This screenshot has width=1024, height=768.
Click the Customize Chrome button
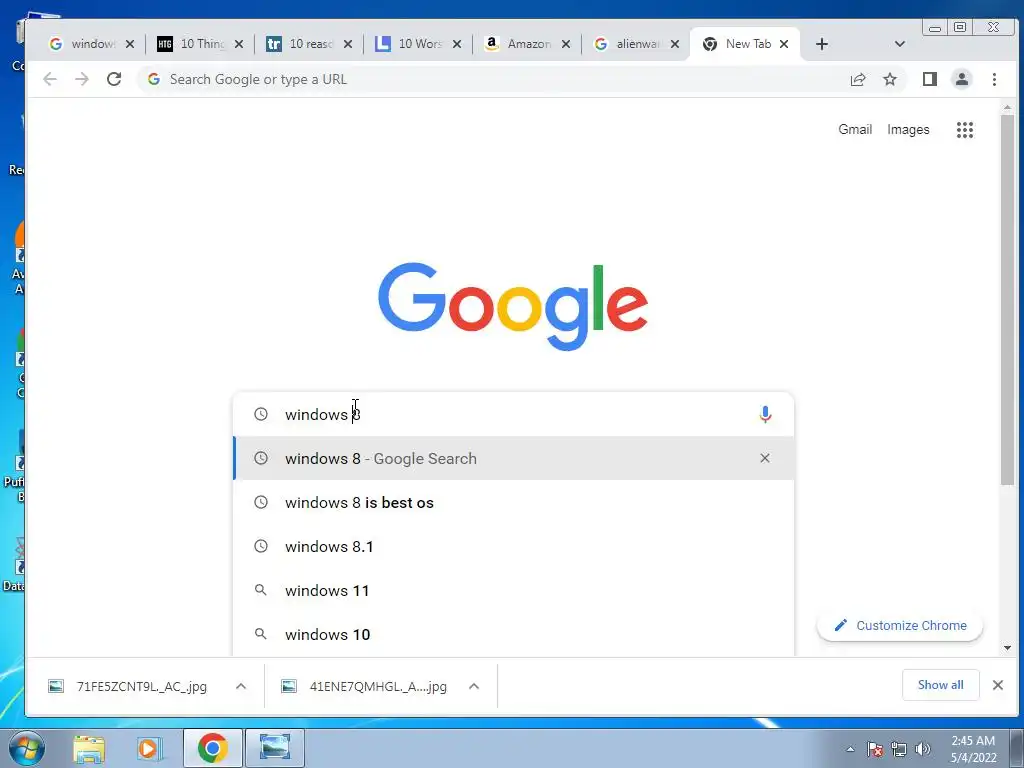pyautogui.click(x=900, y=626)
